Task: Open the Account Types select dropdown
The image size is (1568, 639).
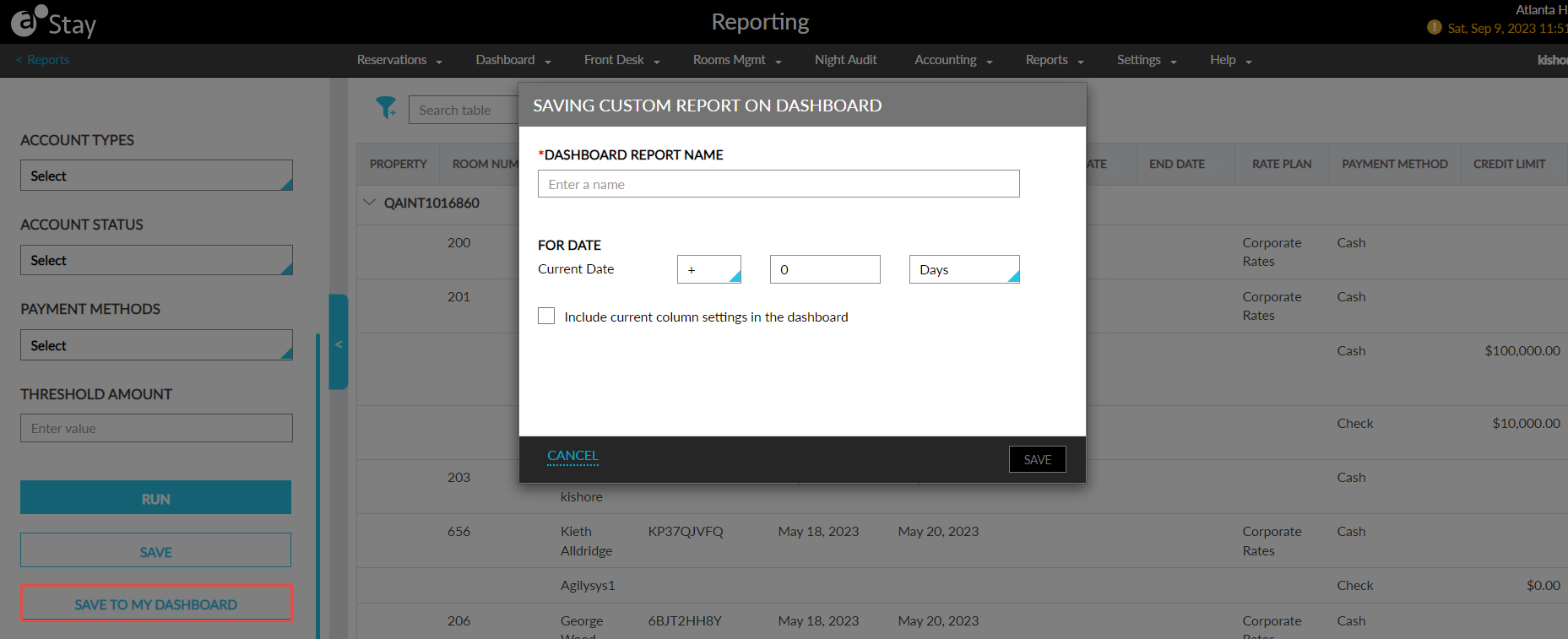Action: click(x=156, y=176)
